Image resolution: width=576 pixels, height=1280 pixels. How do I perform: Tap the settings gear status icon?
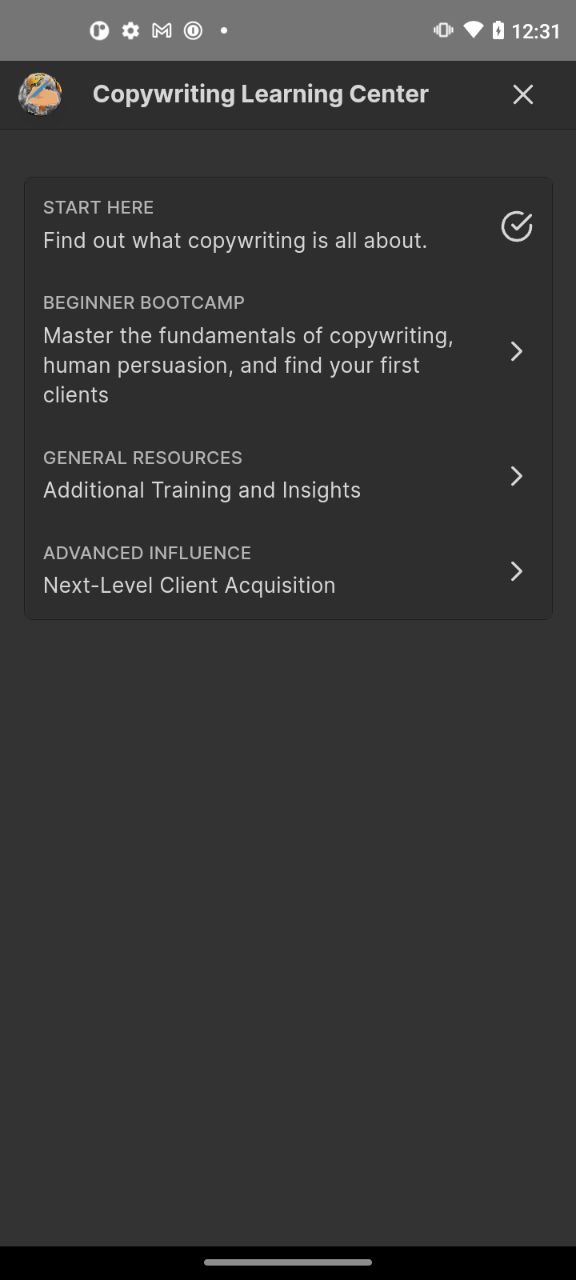coord(130,31)
